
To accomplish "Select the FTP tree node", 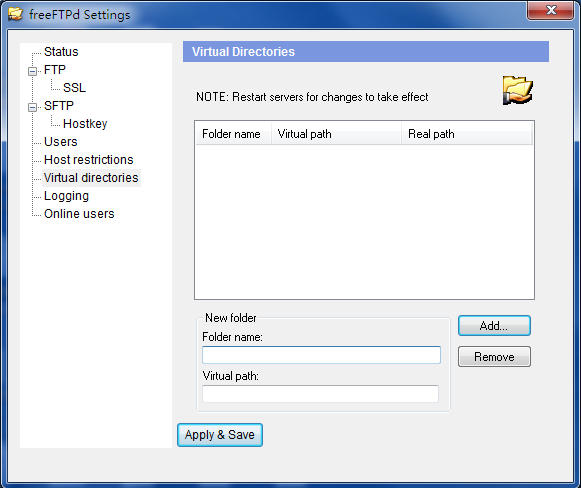I will tap(54, 70).
